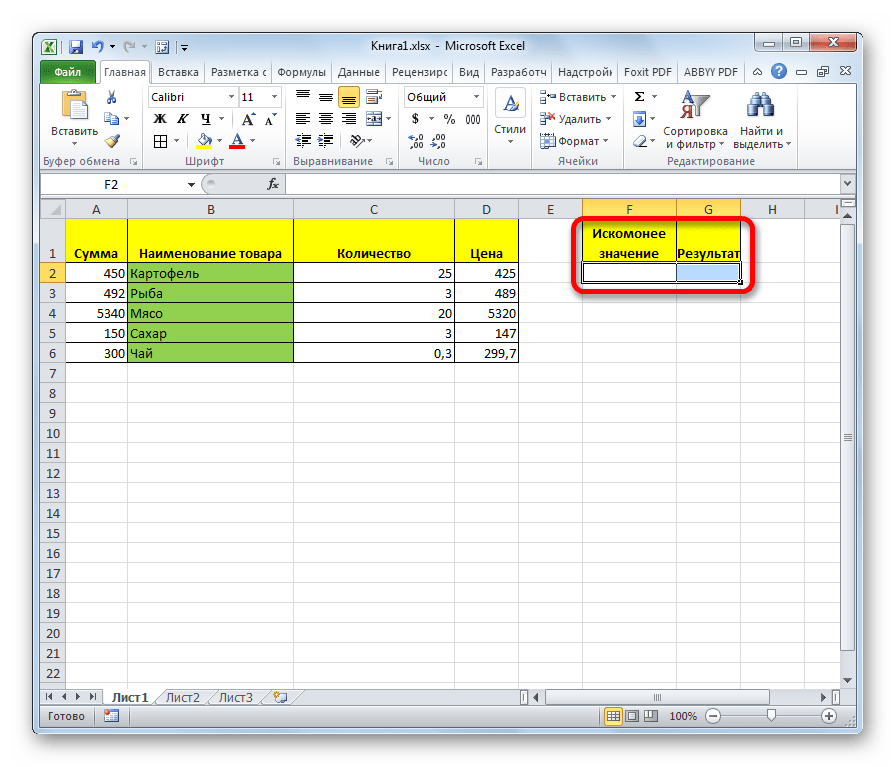Switch to Page Layout view

[632, 716]
